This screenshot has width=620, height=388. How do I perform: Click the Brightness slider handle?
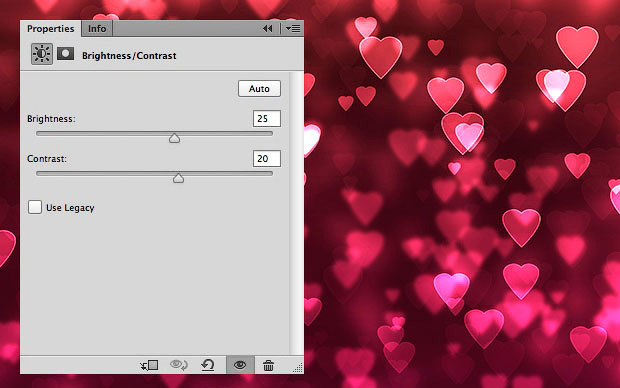click(x=174, y=138)
